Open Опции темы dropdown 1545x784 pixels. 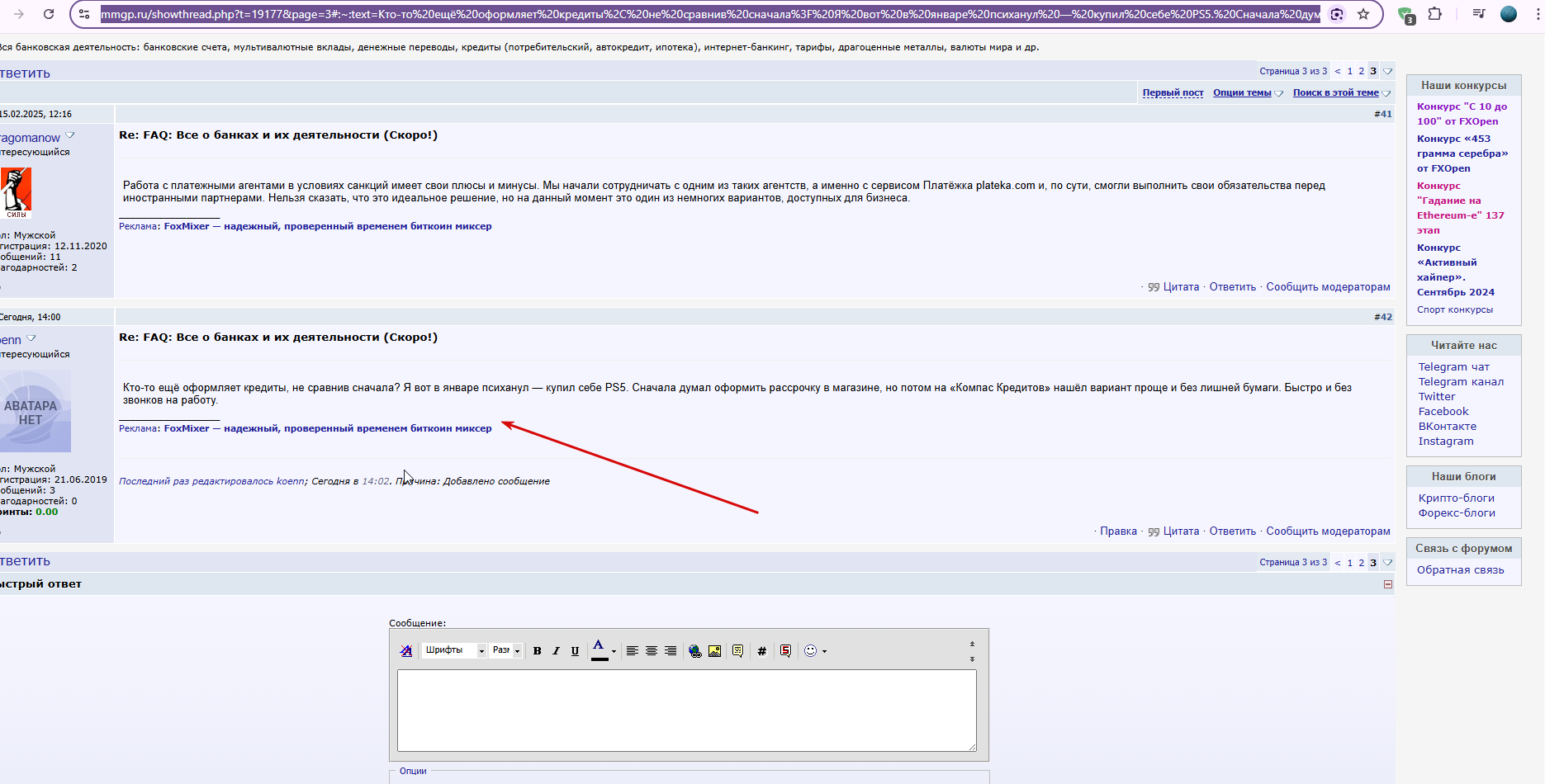1248,92
